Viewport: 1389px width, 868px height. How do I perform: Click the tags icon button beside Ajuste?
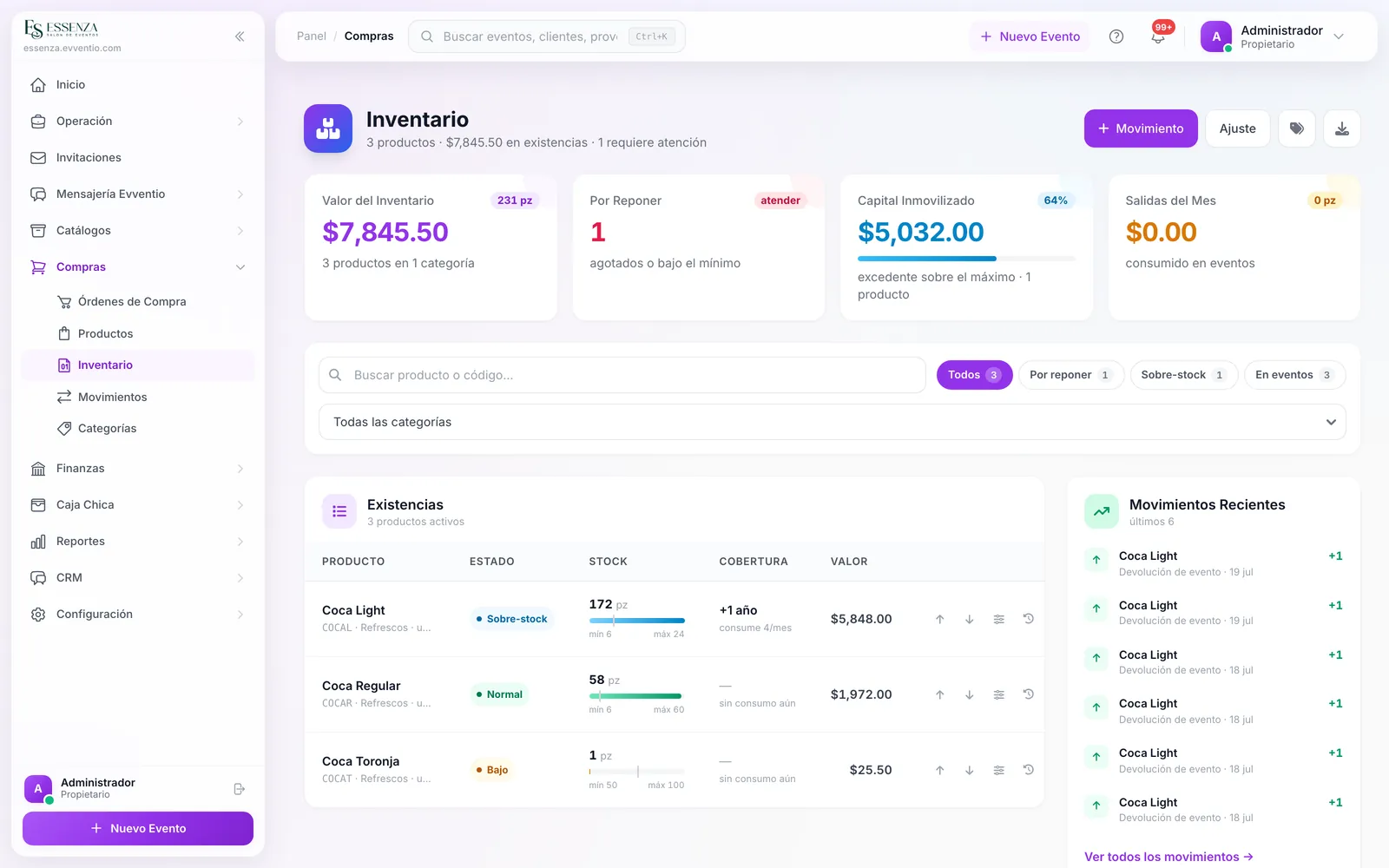1297,128
